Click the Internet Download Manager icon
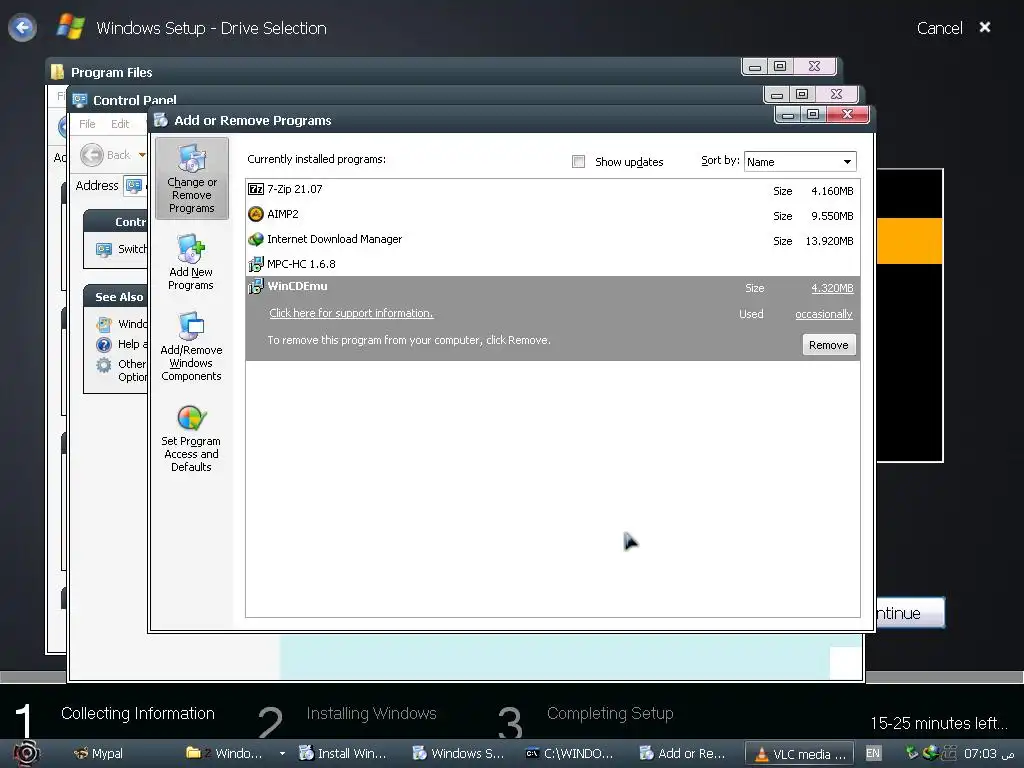Screen dimensions: 1024x768 click(255, 239)
